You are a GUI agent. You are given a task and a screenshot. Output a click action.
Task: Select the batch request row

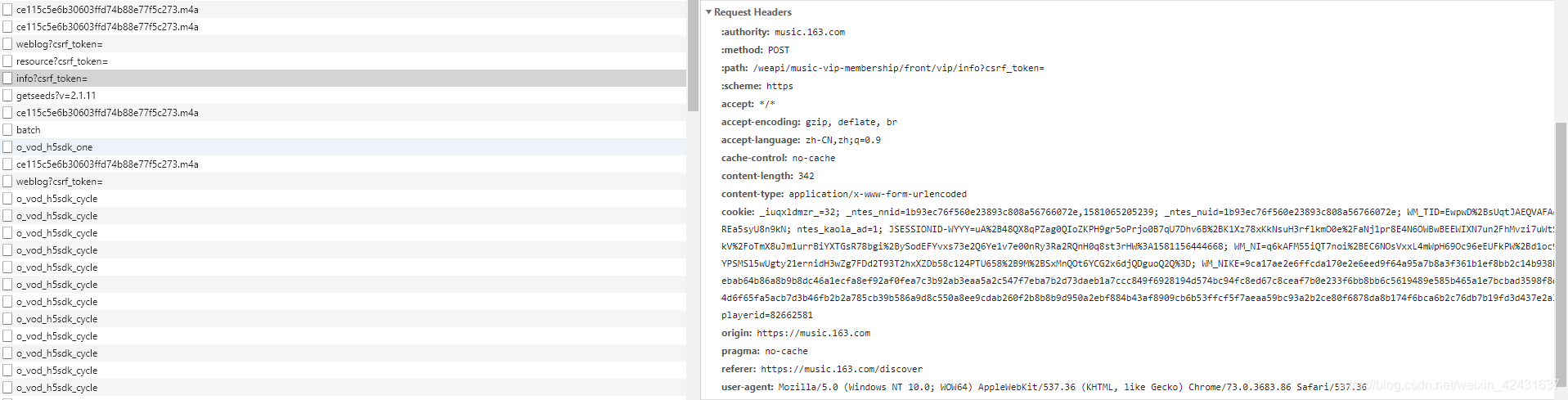pos(343,130)
